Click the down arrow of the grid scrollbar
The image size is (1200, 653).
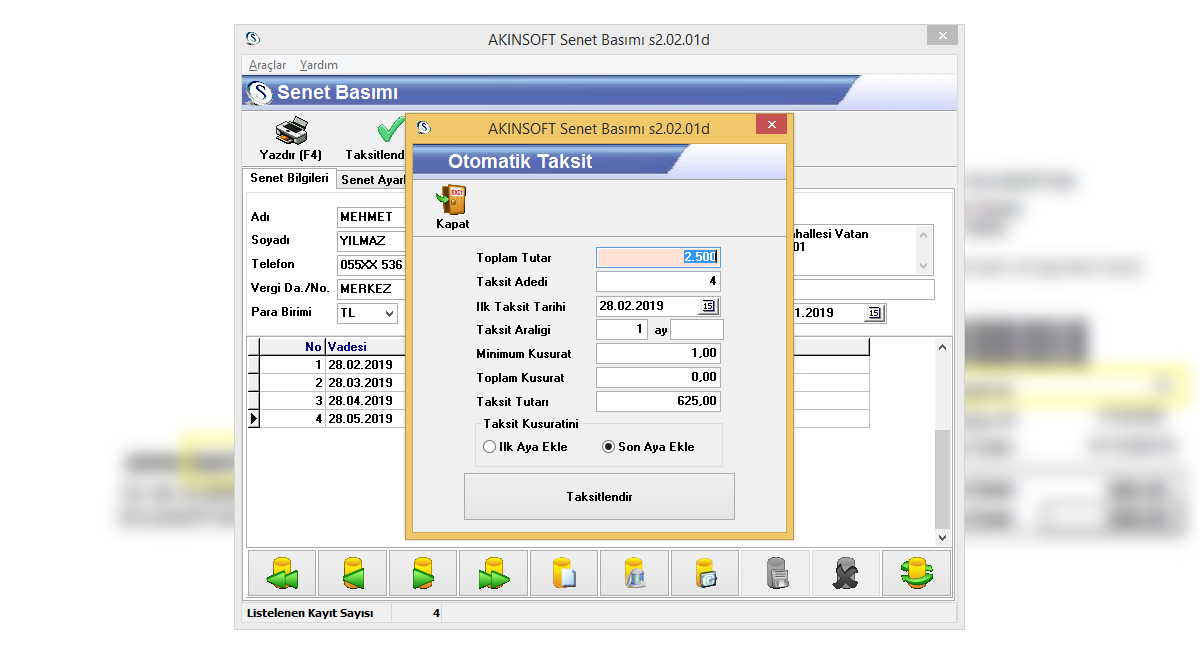[941, 538]
